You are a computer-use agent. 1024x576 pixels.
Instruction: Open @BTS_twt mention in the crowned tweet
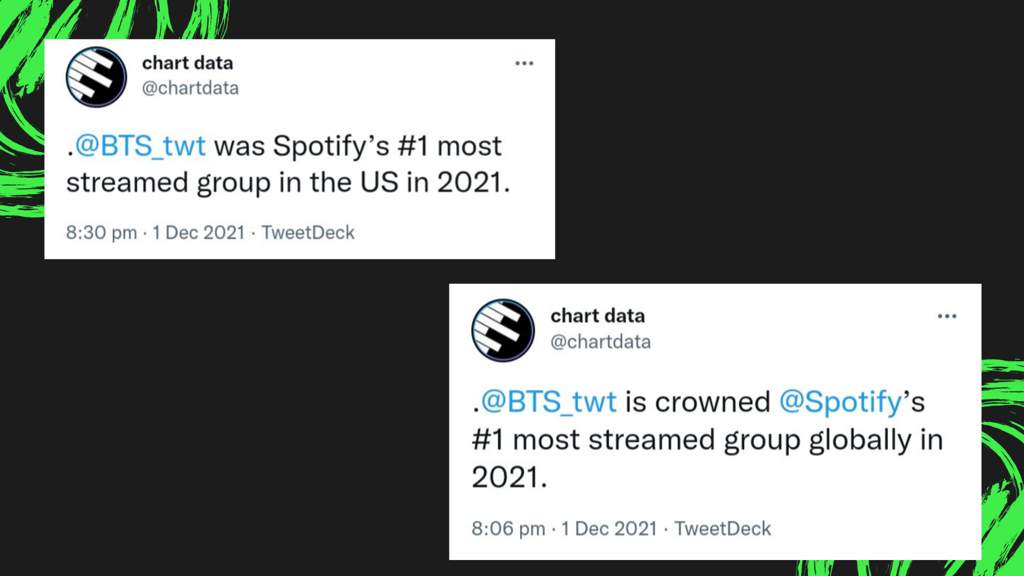(x=549, y=401)
